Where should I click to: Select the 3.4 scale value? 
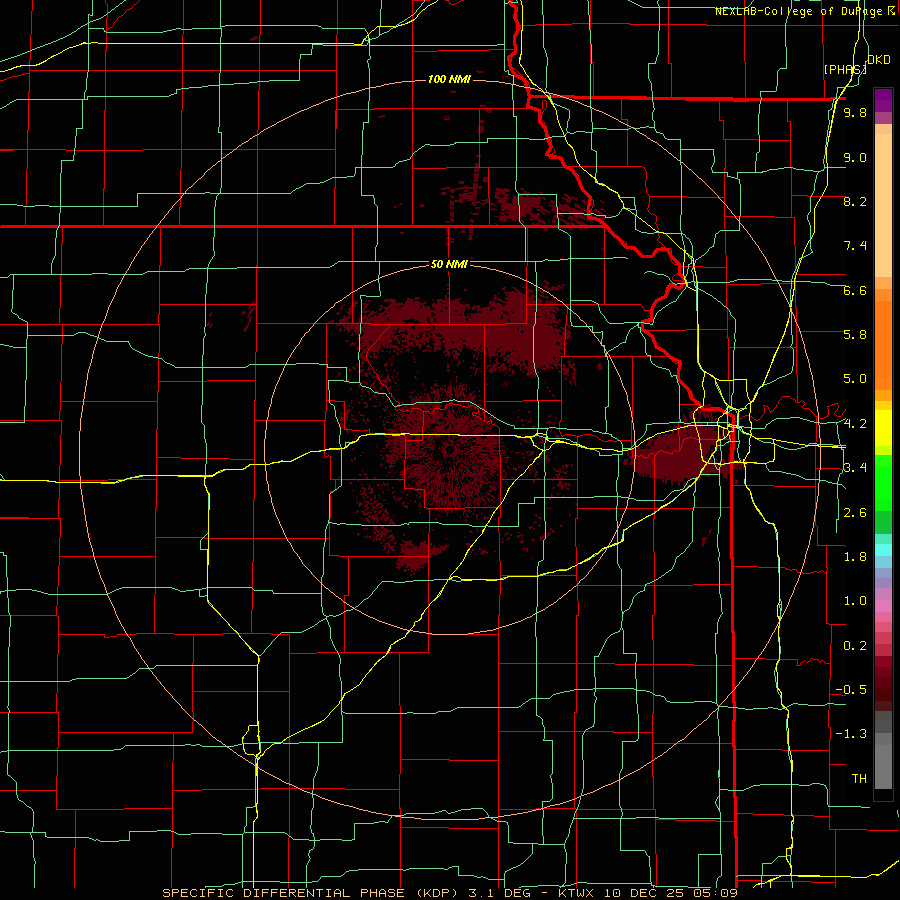[855, 468]
